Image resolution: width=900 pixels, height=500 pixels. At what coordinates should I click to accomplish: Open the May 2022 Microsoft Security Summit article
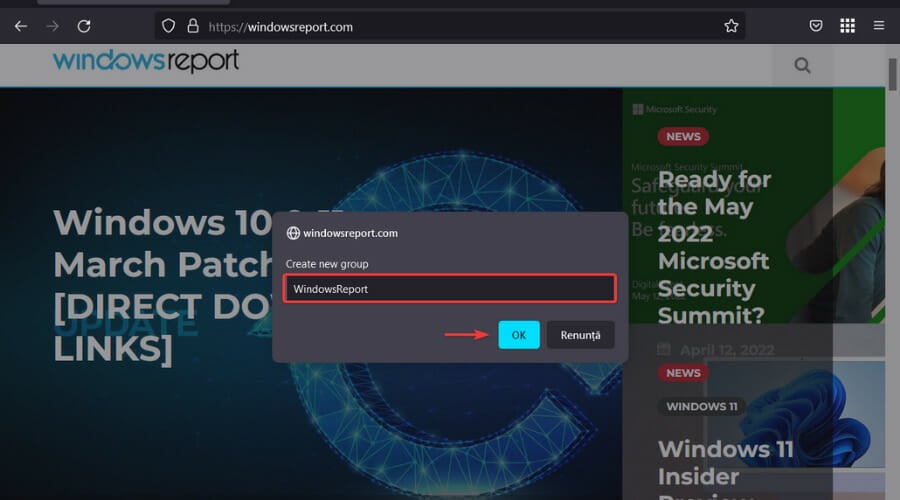coord(715,247)
